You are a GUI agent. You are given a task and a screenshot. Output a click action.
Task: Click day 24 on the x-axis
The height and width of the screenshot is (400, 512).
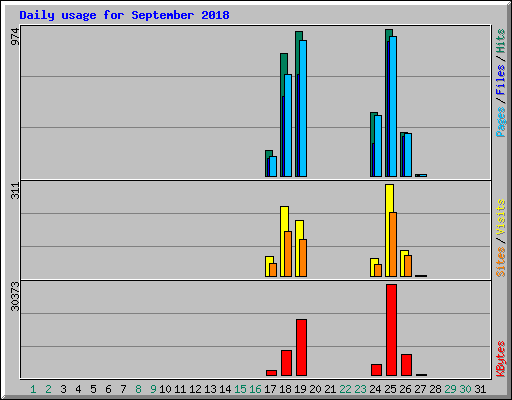point(375,389)
